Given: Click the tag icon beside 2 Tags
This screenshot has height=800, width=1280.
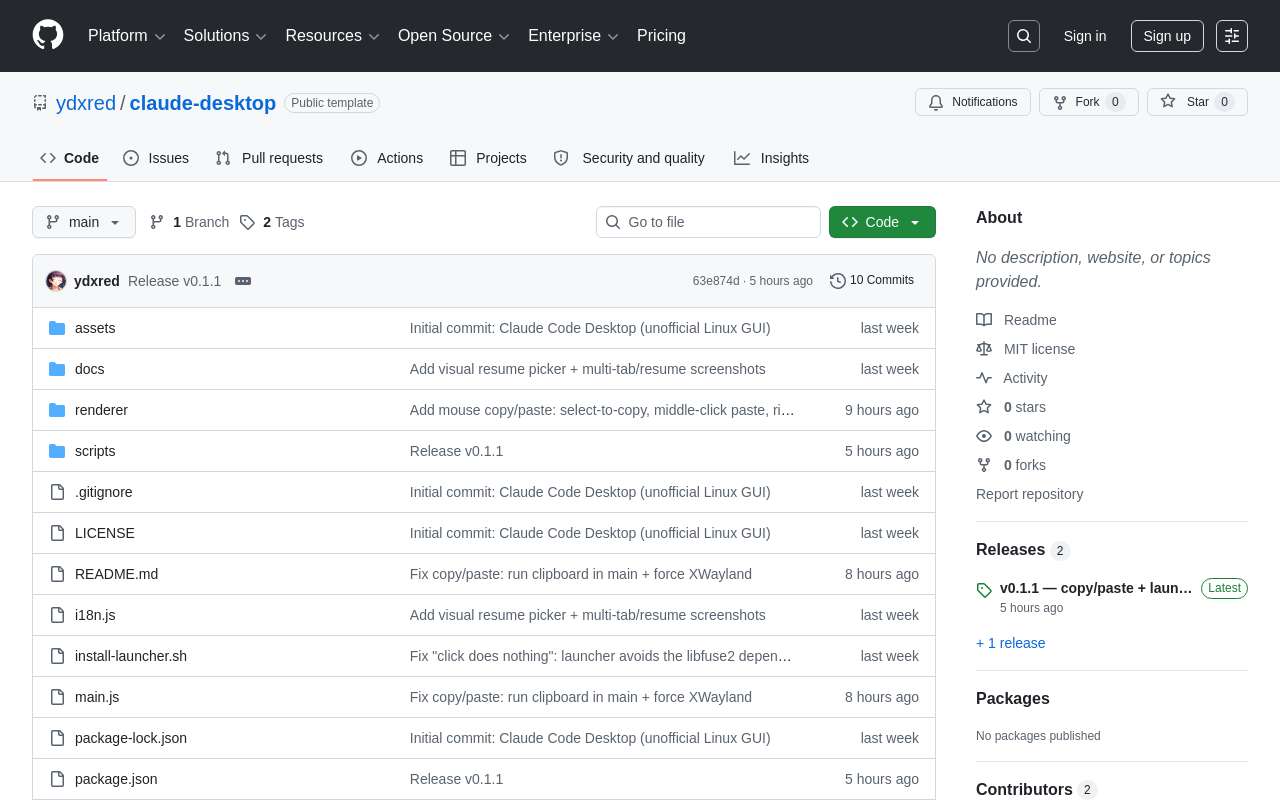Looking at the screenshot, I should [247, 222].
